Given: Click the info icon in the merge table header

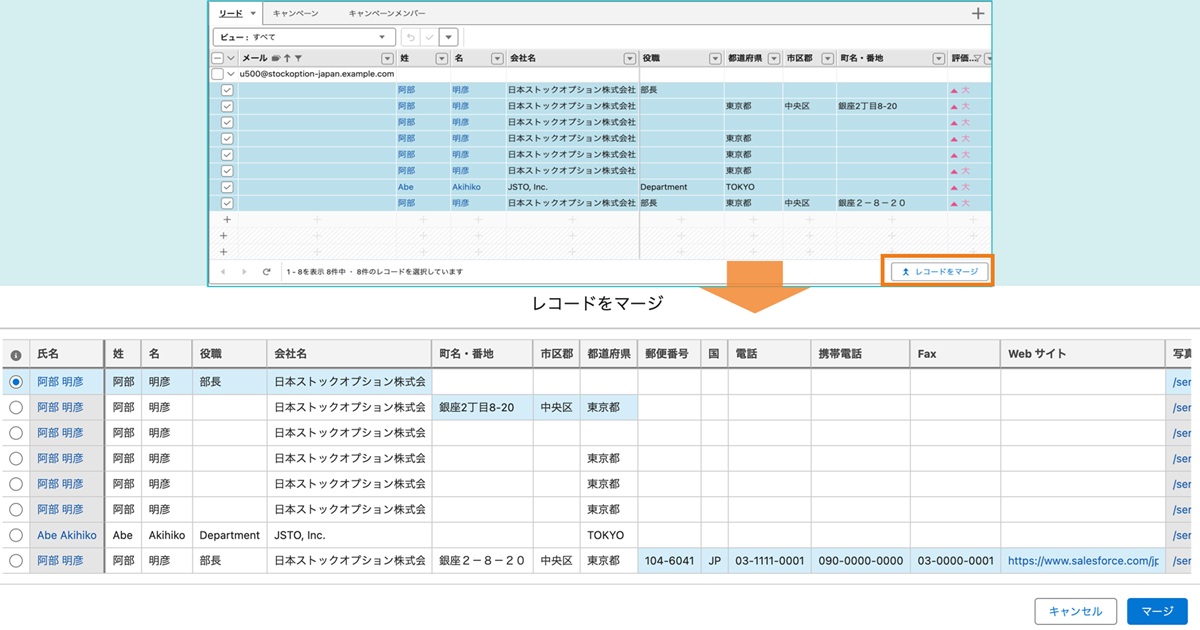Looking at the screenshot, I should 15,354.
